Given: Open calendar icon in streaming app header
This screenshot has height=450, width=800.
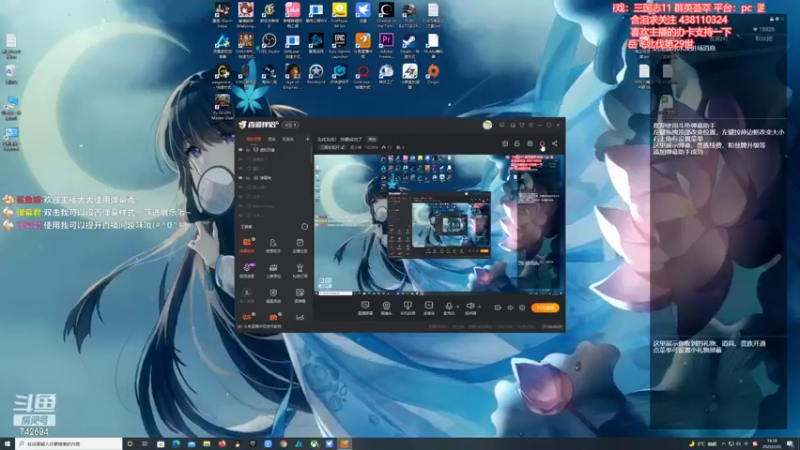Looking at the screenshot, I should pyautogui.click(x=530, y=143).
